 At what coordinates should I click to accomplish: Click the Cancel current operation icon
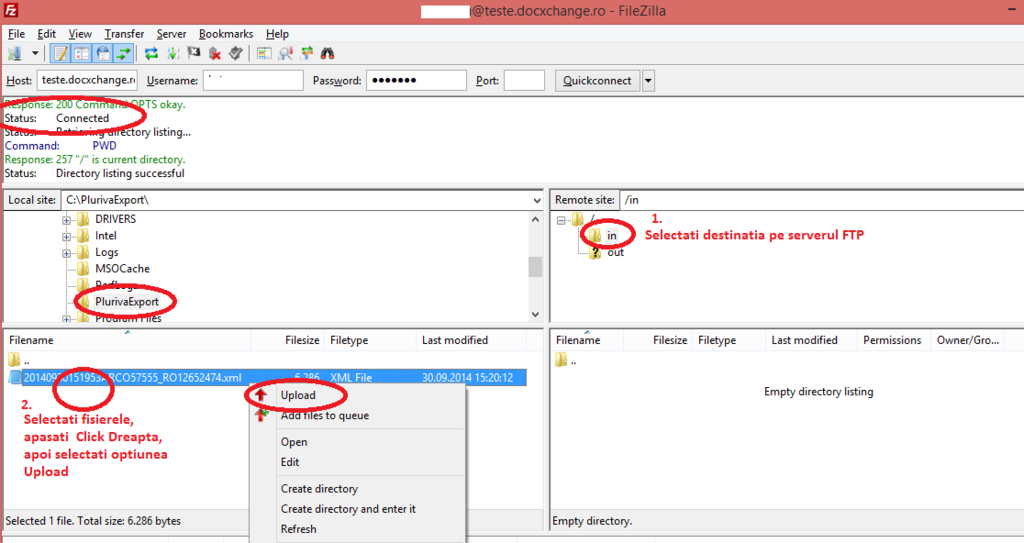(194, 53)
